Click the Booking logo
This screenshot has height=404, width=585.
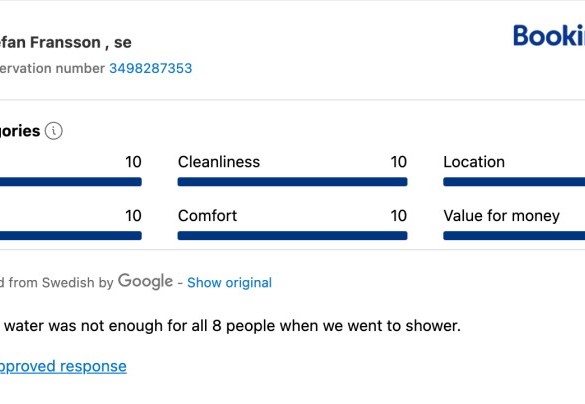pyautogui.click(x=549, y=36)
